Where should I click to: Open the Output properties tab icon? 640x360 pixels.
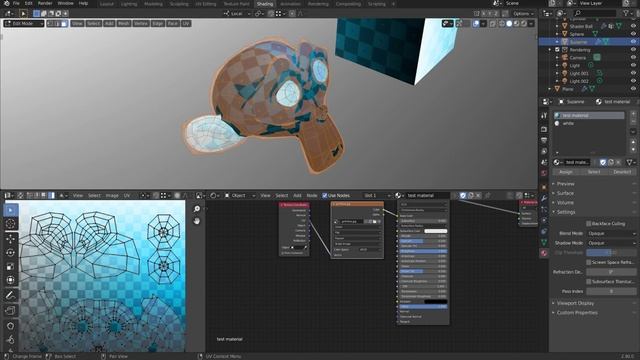click(x=544, y=140)
